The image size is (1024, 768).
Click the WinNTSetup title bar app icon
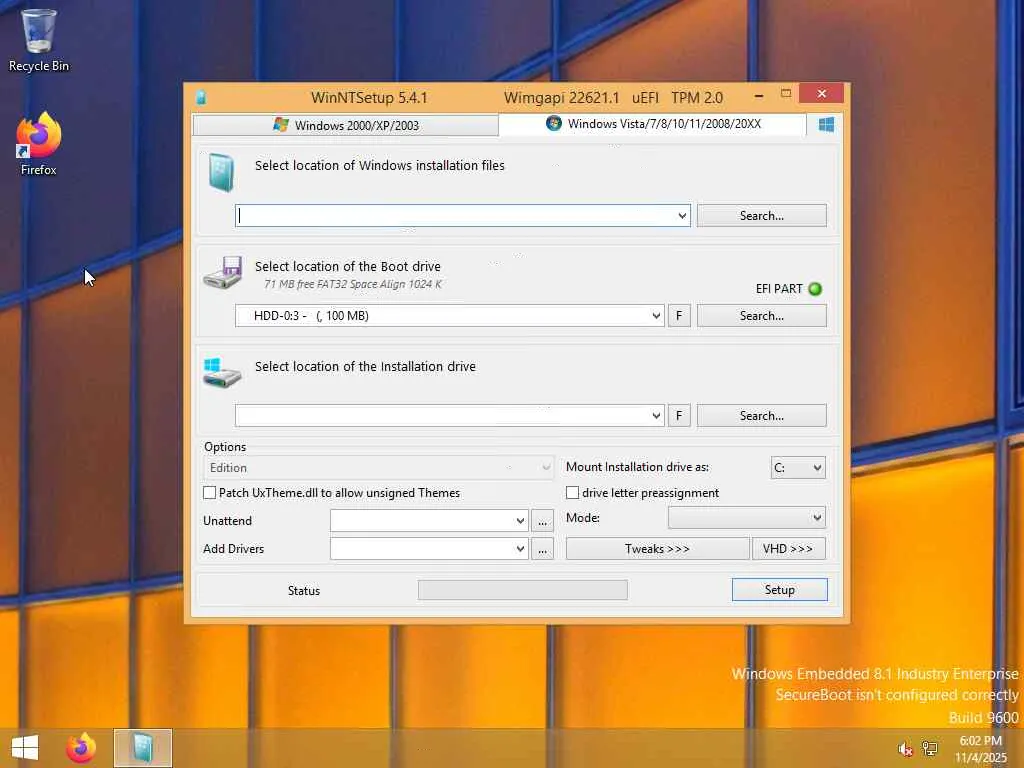(201, 98)
